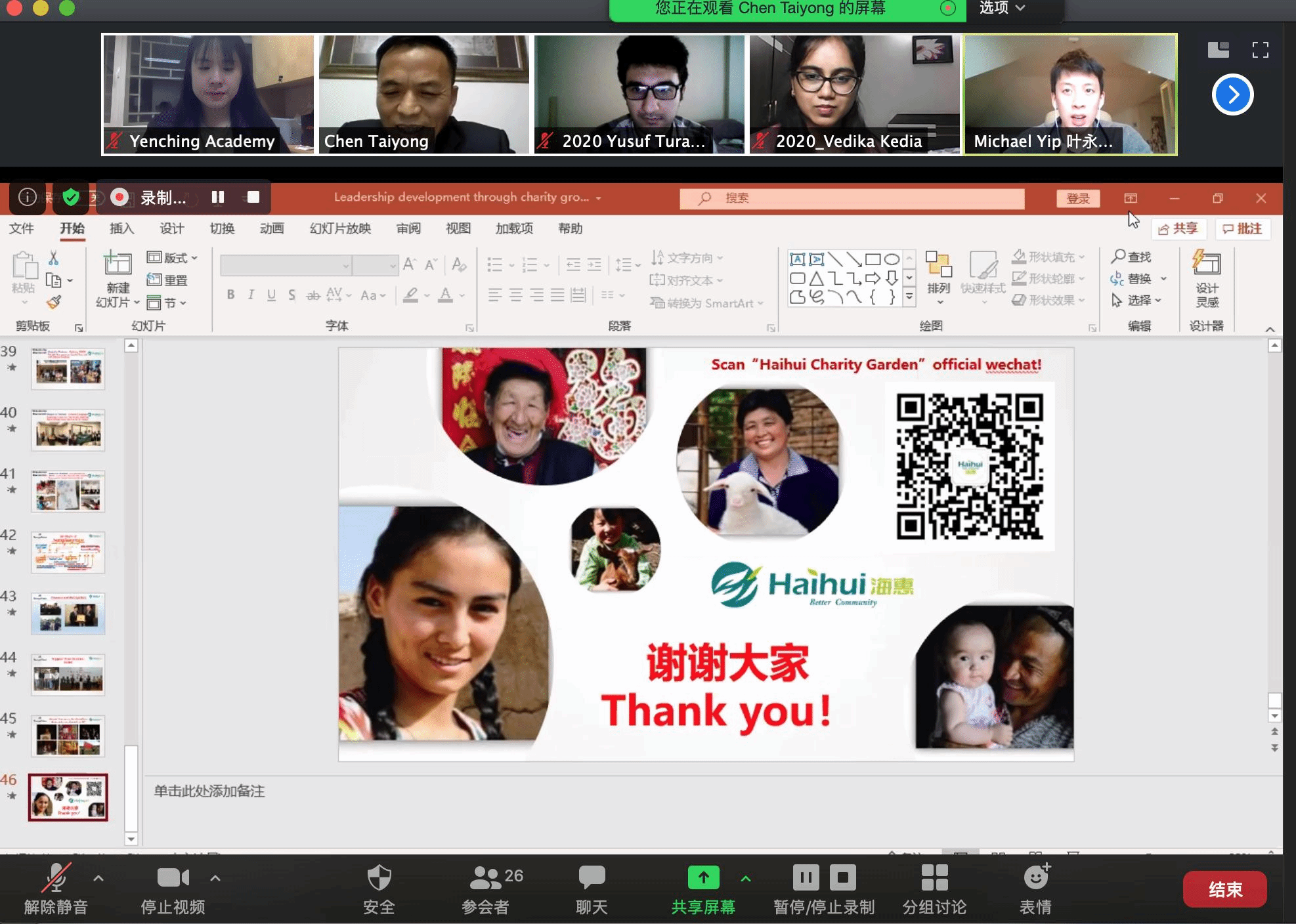The image size is (1296, 924).
Task: Enter Zoom full screen mode
Action: tap(1260, 50)
